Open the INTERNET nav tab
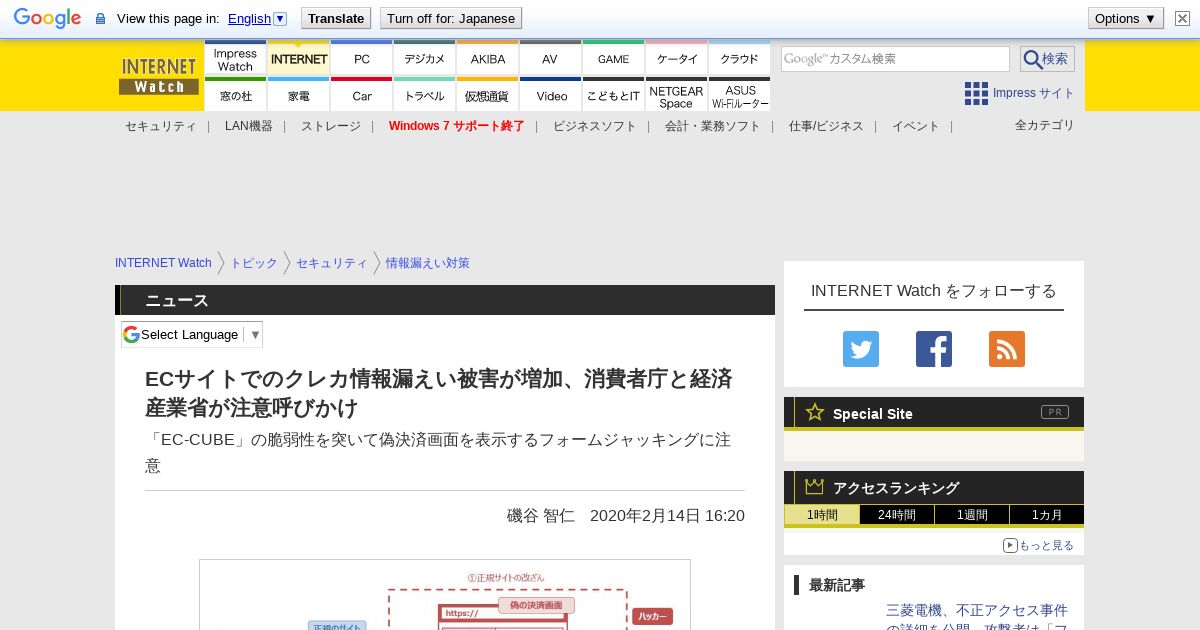 (x=299, y=59)
